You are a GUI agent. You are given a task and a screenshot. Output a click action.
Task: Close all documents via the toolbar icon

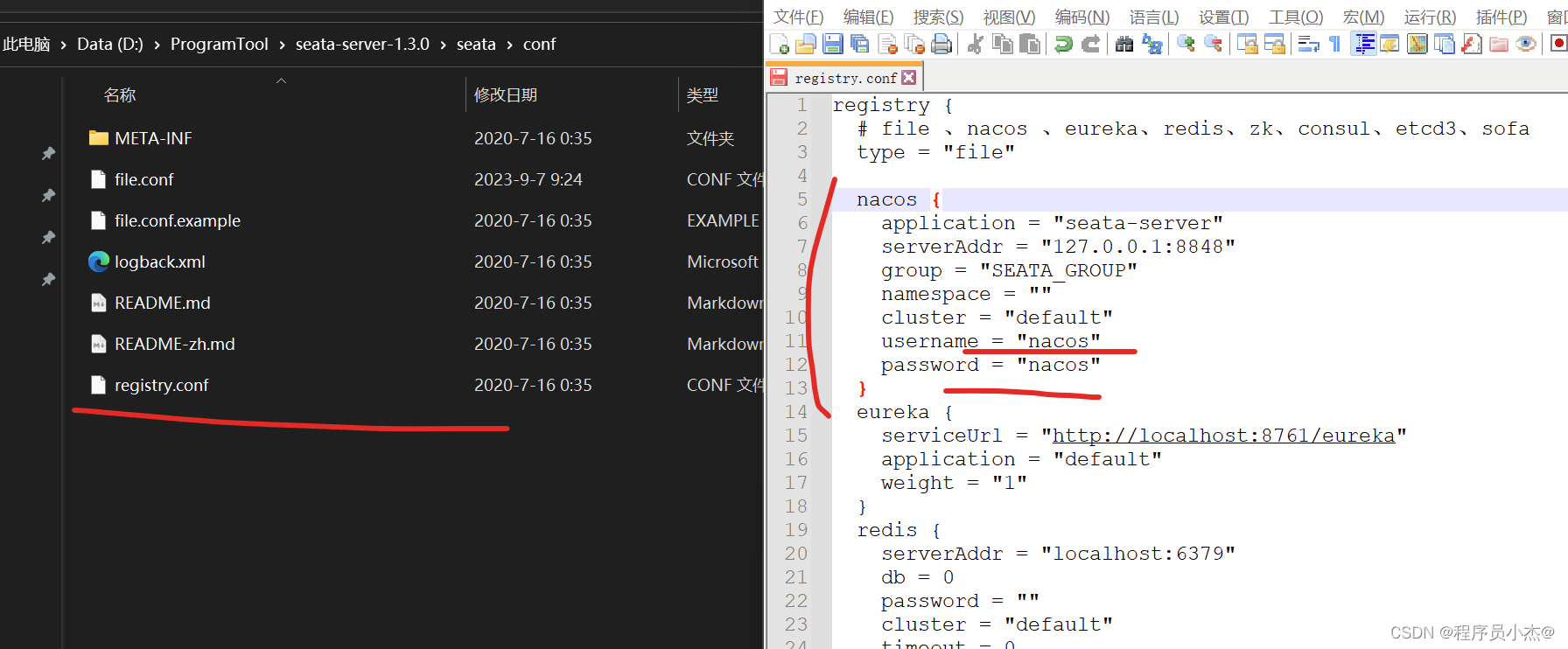click(915, 44)
